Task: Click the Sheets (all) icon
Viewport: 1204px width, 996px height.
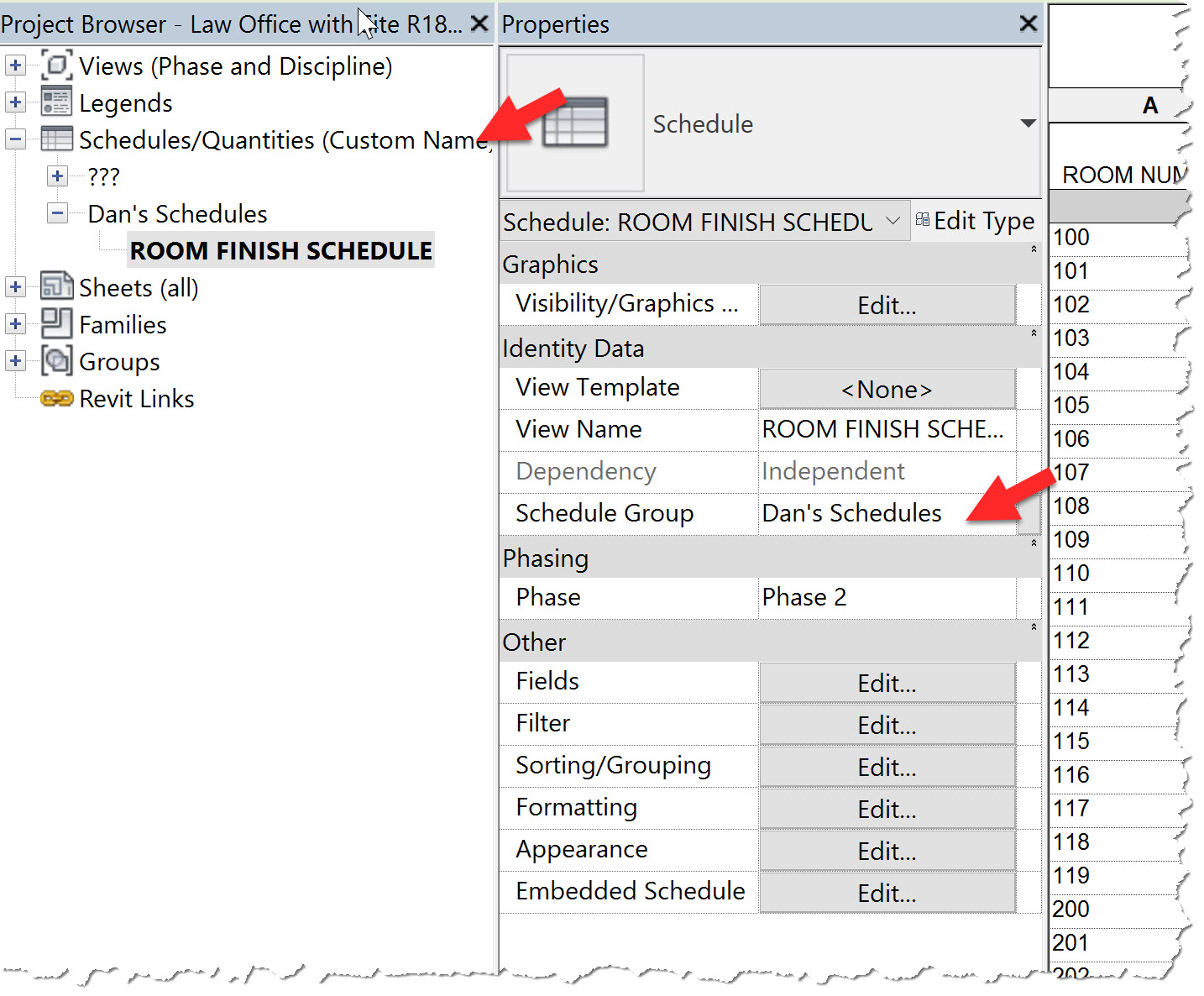Action: pos(55,286)
